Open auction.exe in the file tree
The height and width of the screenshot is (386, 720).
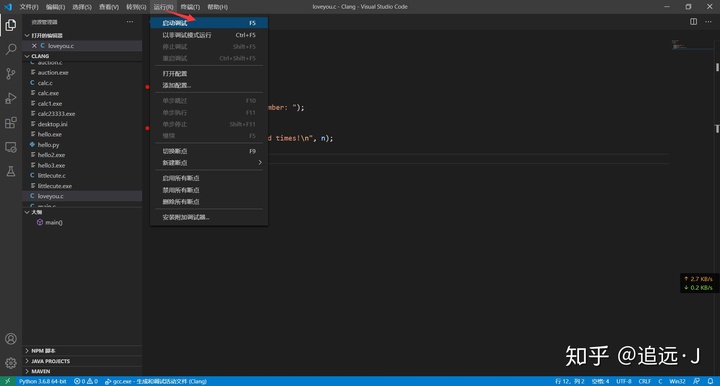pyautogui.click(x=82, y=73)
